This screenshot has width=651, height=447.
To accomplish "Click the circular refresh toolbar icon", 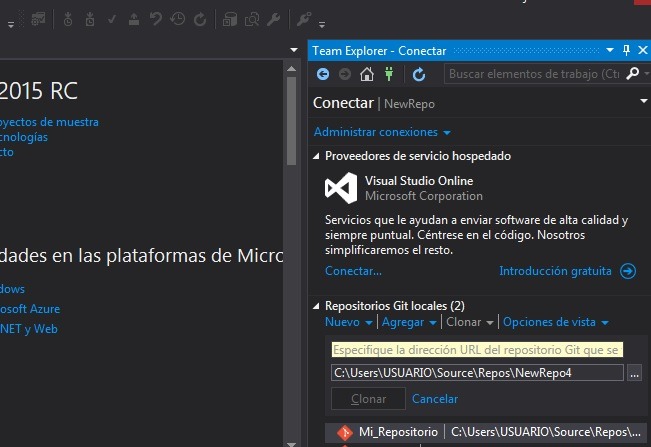I will coord(200,19).
